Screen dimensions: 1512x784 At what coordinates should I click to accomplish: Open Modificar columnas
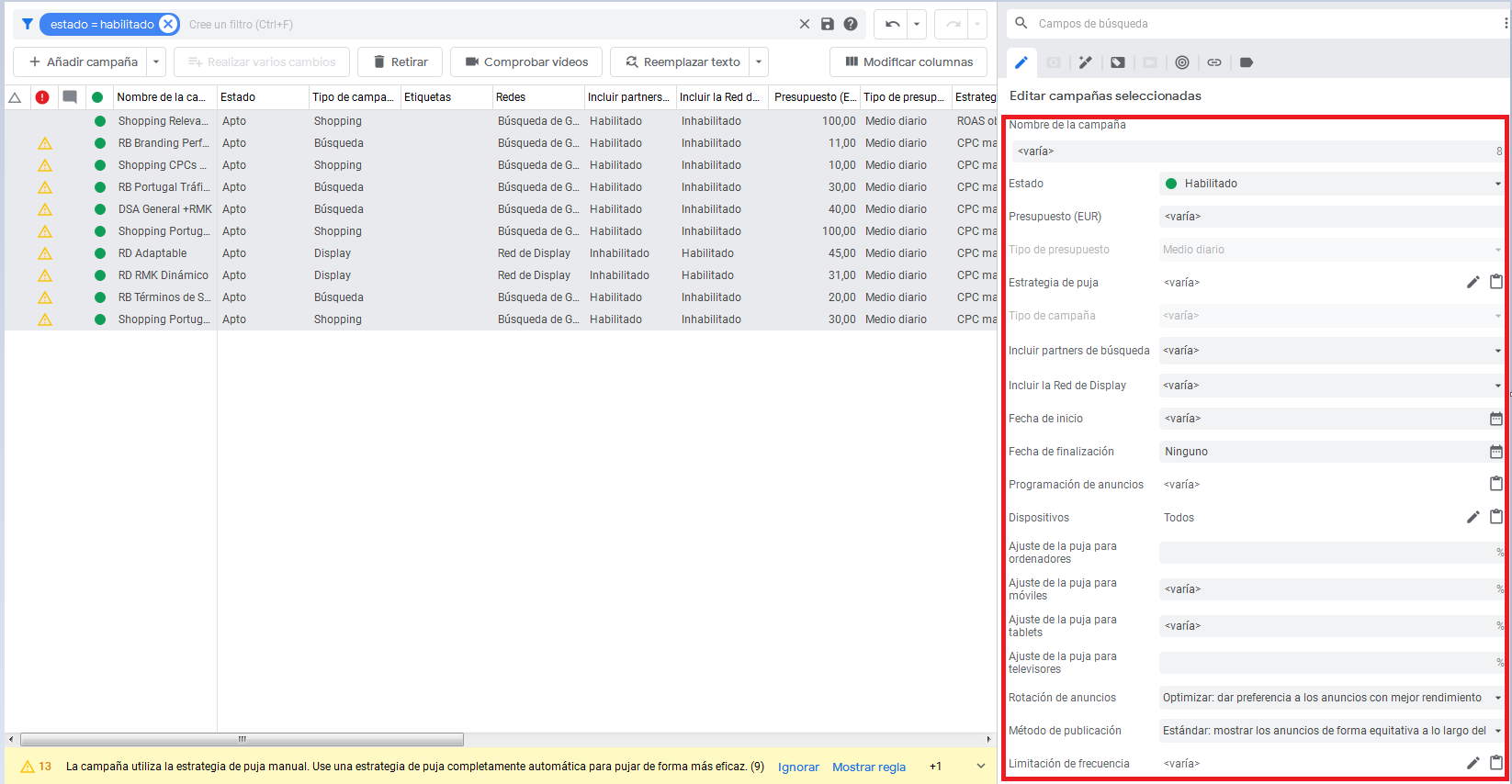tap(908, 62)
